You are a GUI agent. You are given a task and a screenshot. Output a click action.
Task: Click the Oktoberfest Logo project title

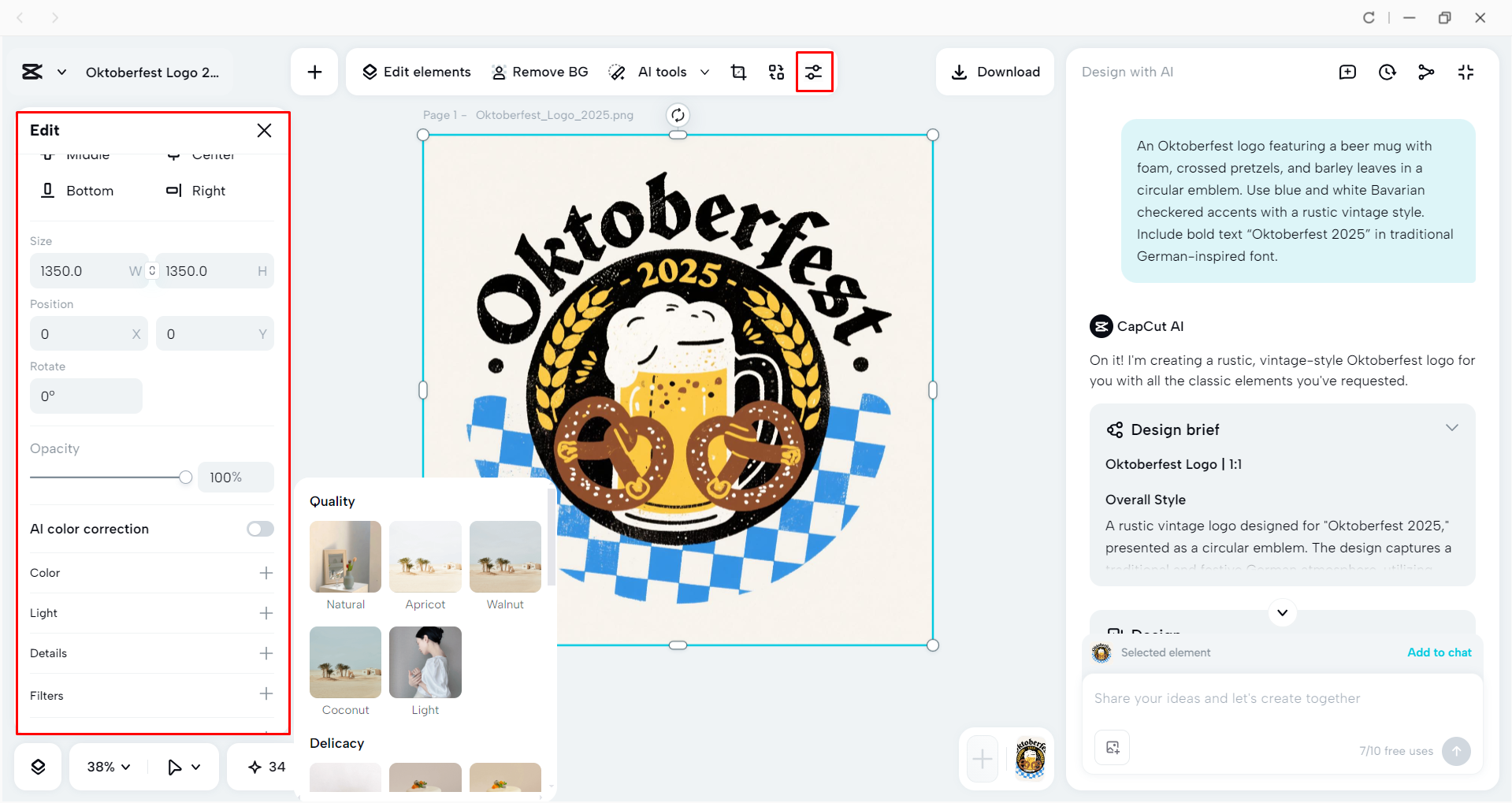152,72
